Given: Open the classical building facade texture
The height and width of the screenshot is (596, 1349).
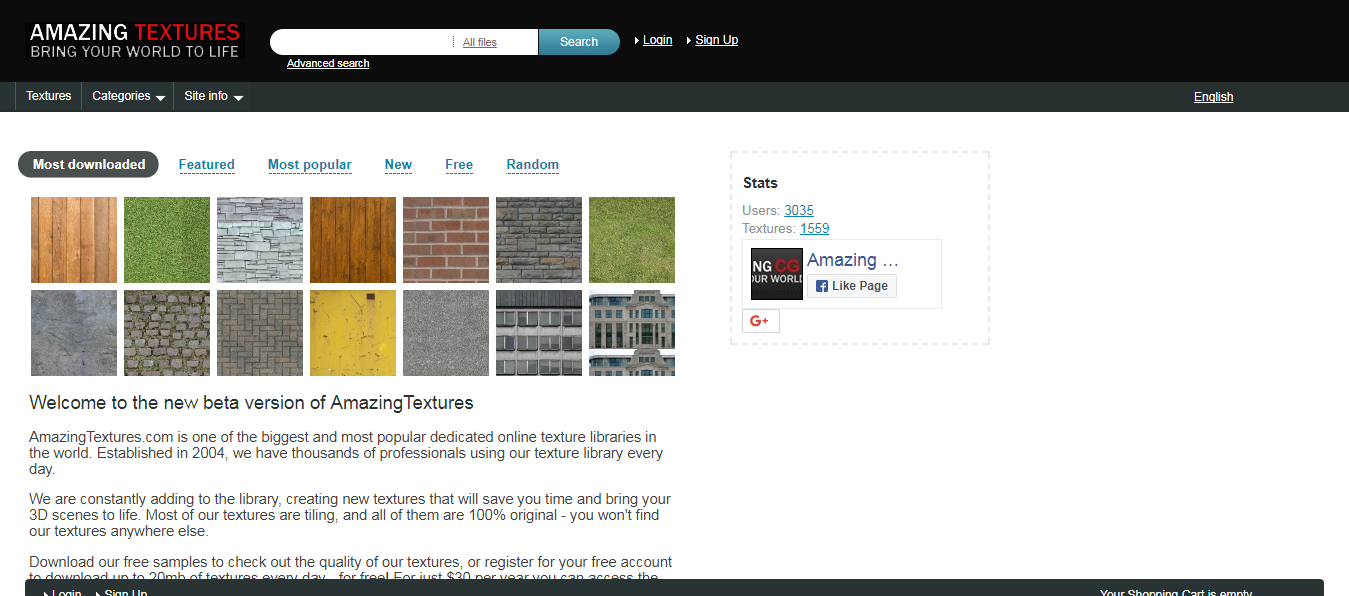Looking at the screenshot, I should tap(632, 333).
